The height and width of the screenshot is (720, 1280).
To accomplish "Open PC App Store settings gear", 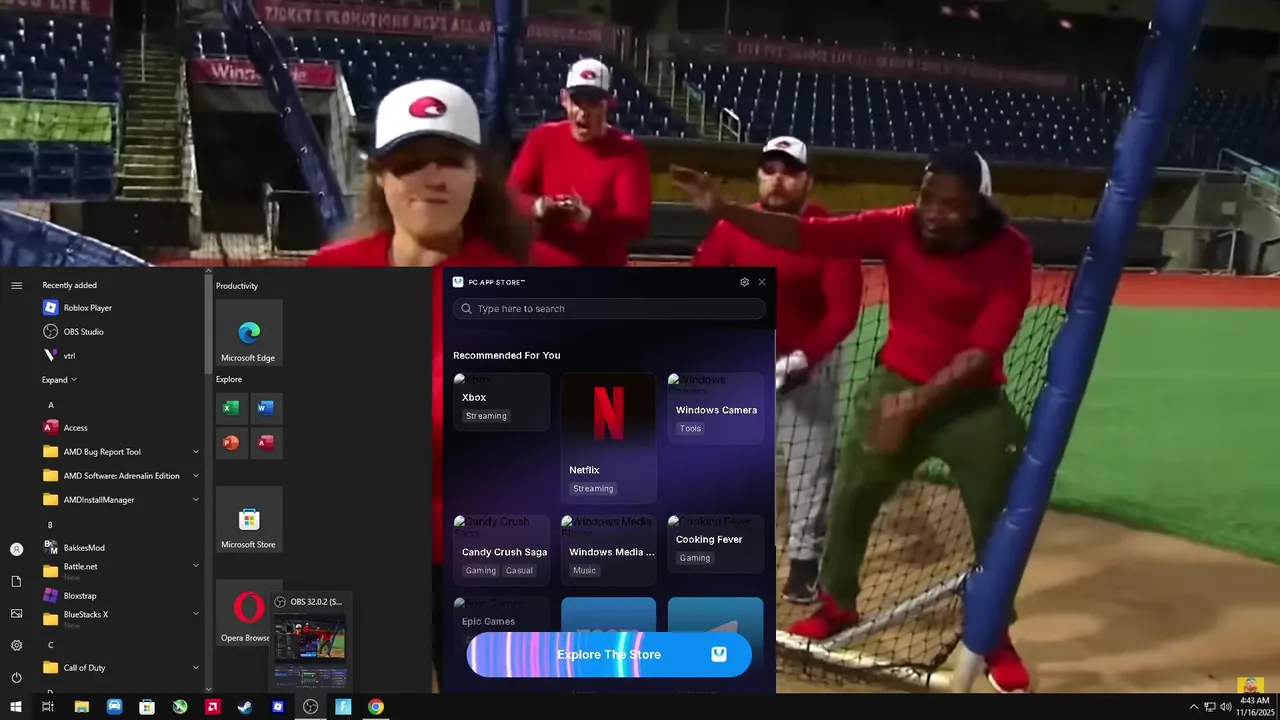I will coord(744,282).
